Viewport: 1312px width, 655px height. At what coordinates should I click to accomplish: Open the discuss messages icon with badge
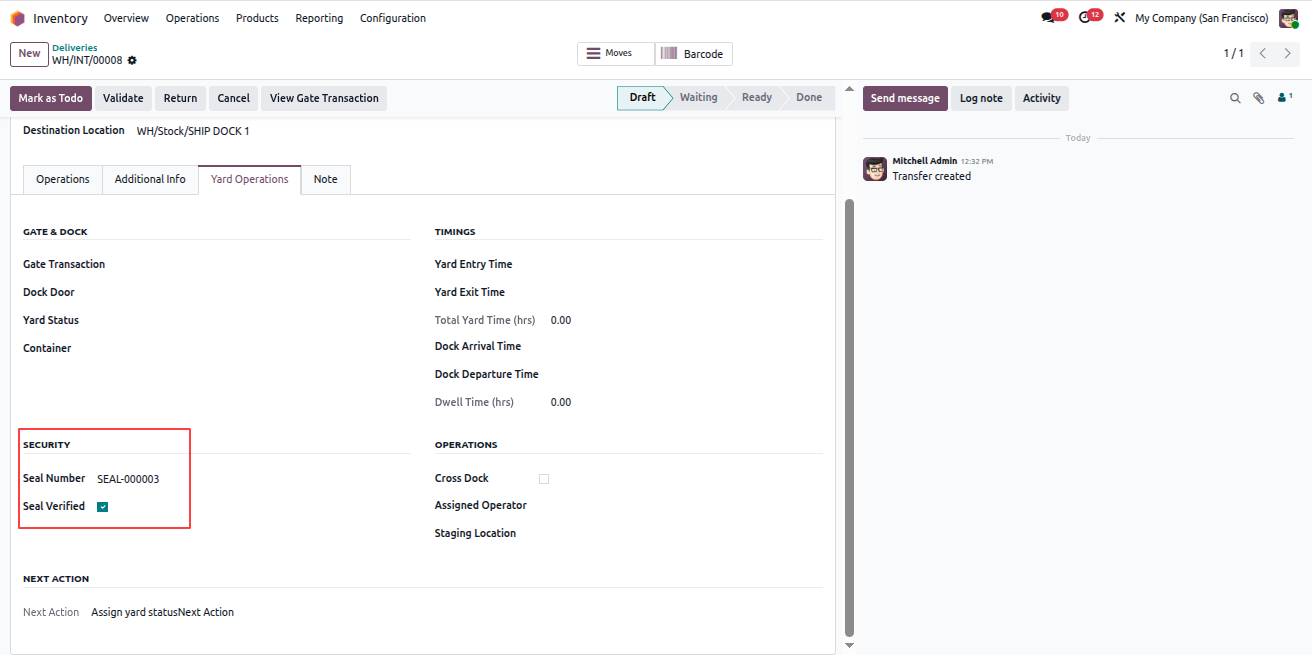[x=1048, y=18]
